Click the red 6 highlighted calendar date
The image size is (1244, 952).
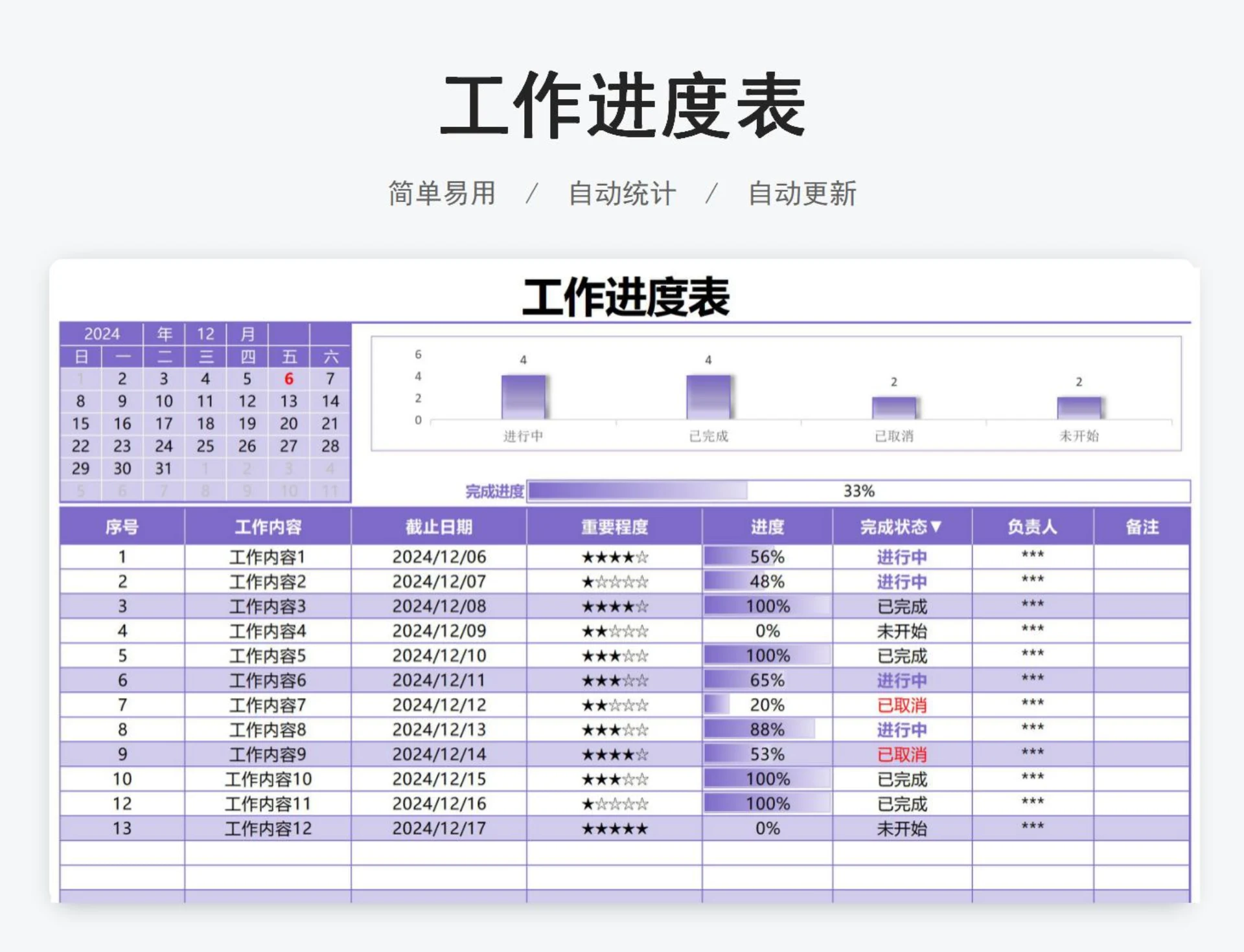[x=291, y=380]
